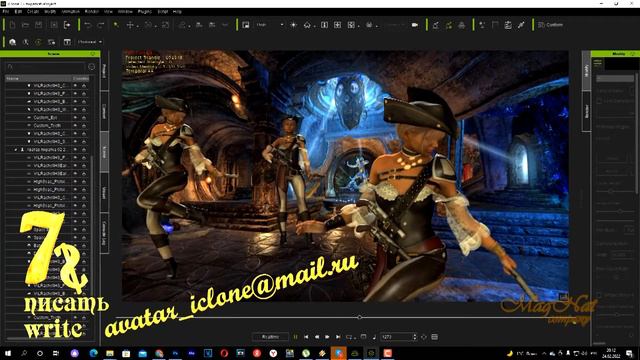640x360 pixels.
Task: Step to the previous frame
Action: tap(317, 337)
